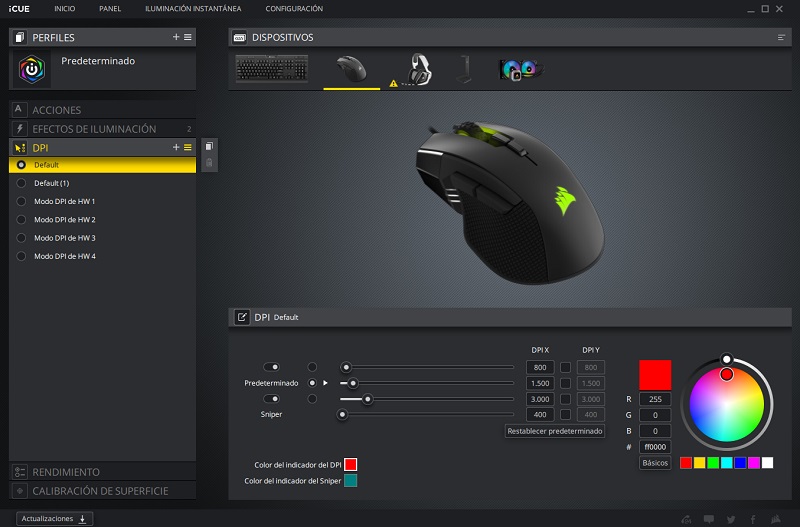Screen dimensions: 800x527
Task: Toggle the 800 DPI stage switch
Action: (x=271, y=367)
